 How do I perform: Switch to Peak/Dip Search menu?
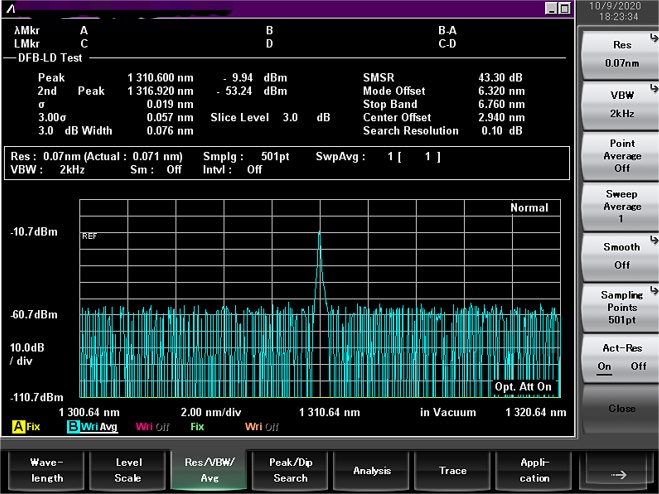coord(291,470)
